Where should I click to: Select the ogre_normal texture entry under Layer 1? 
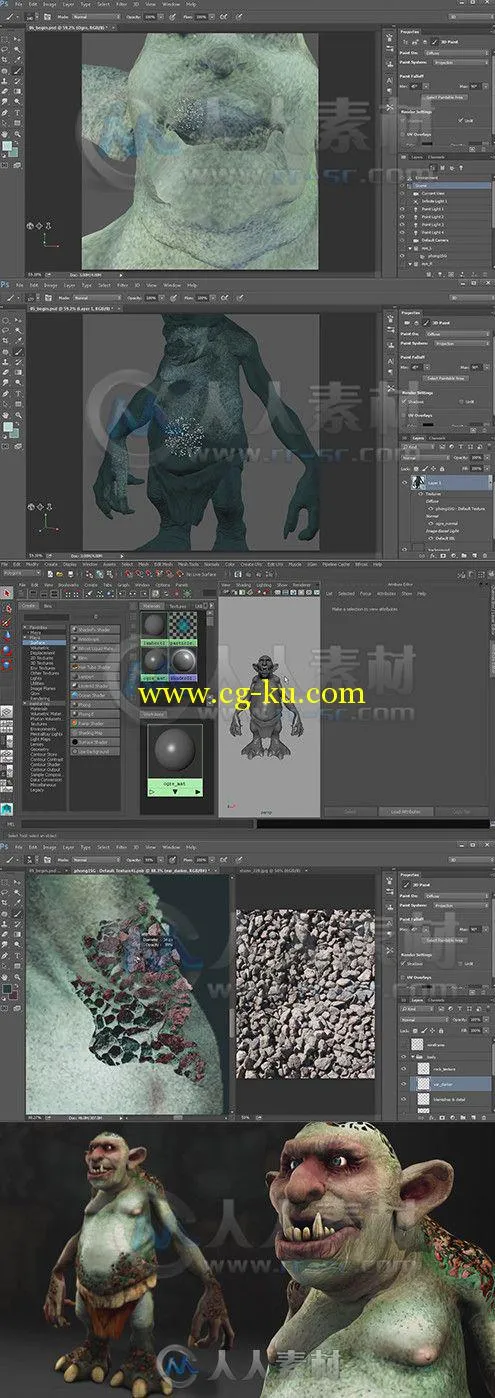pyautogui.click(x=446, y=523)
